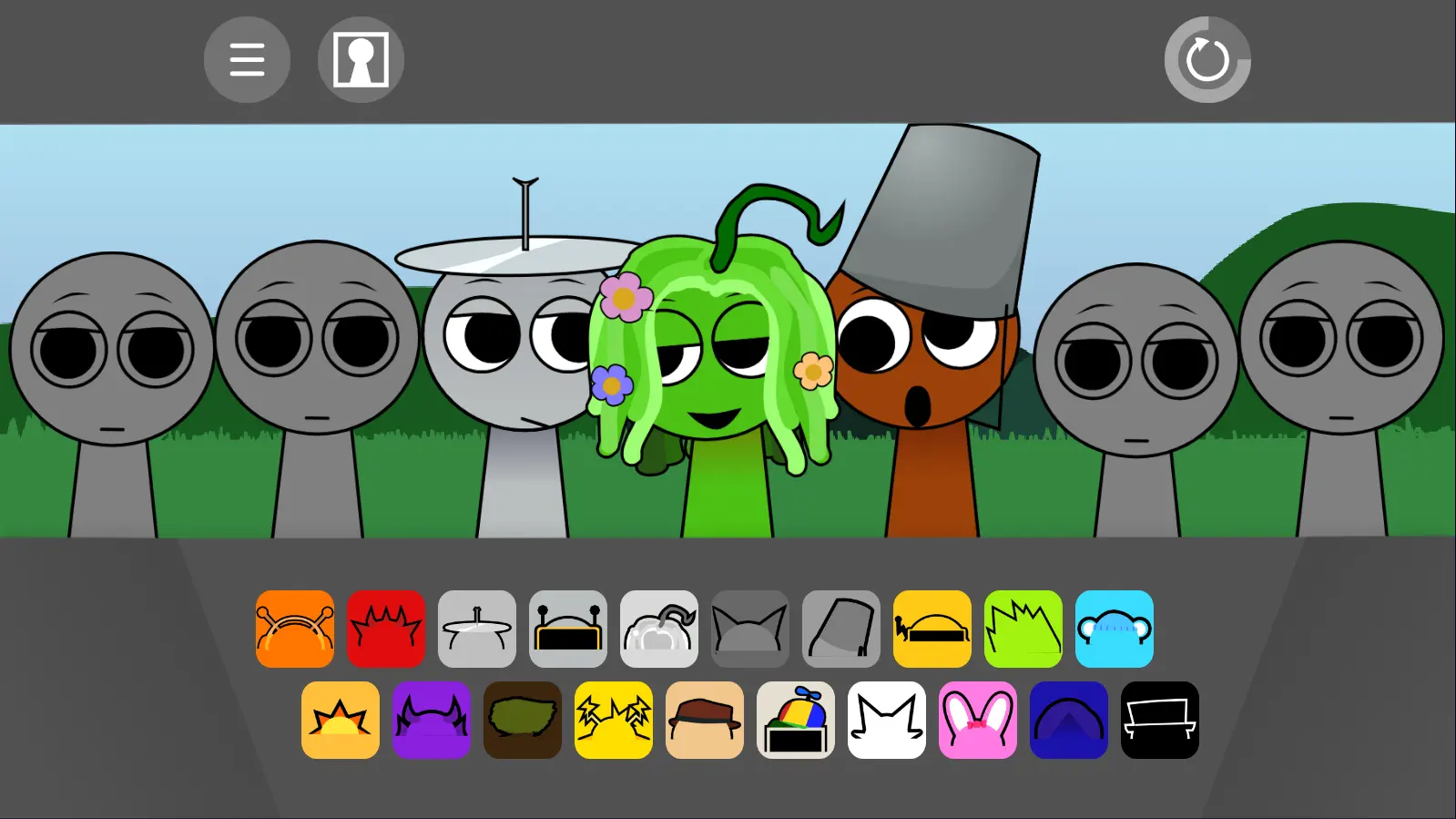Select the red spiky crown icon

click(386, 629)
